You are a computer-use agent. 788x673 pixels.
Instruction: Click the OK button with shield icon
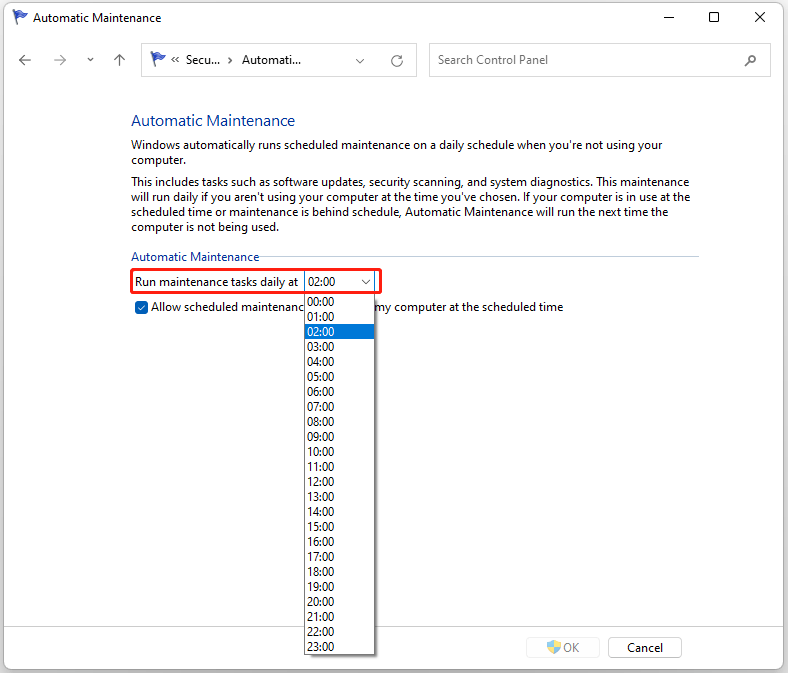[x=563, y=647]
